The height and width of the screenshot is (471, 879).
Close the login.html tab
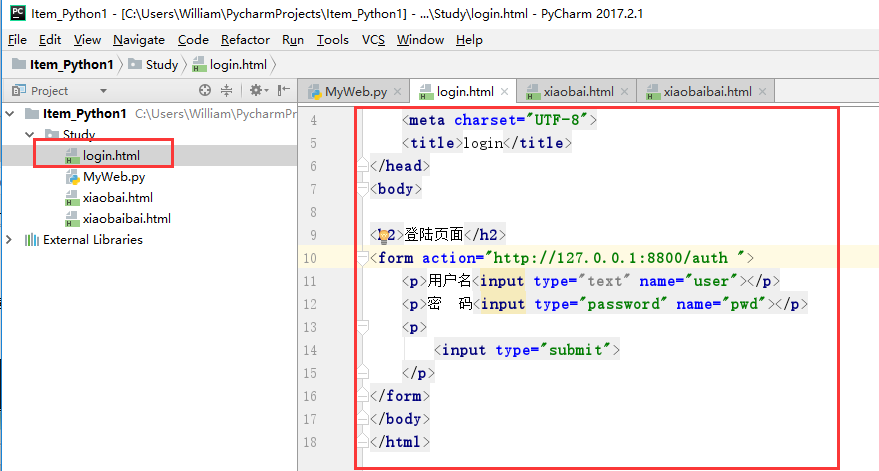tap(505, 91)
